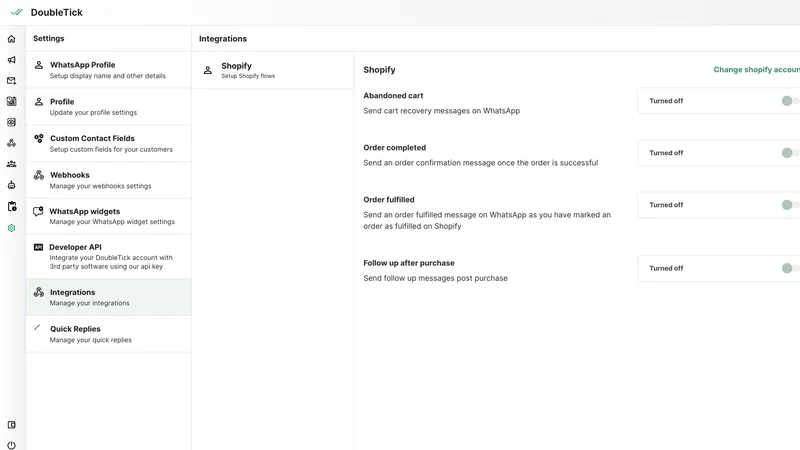Select the Integrations settings entry
Screen dimensions: 800x450
109,297
